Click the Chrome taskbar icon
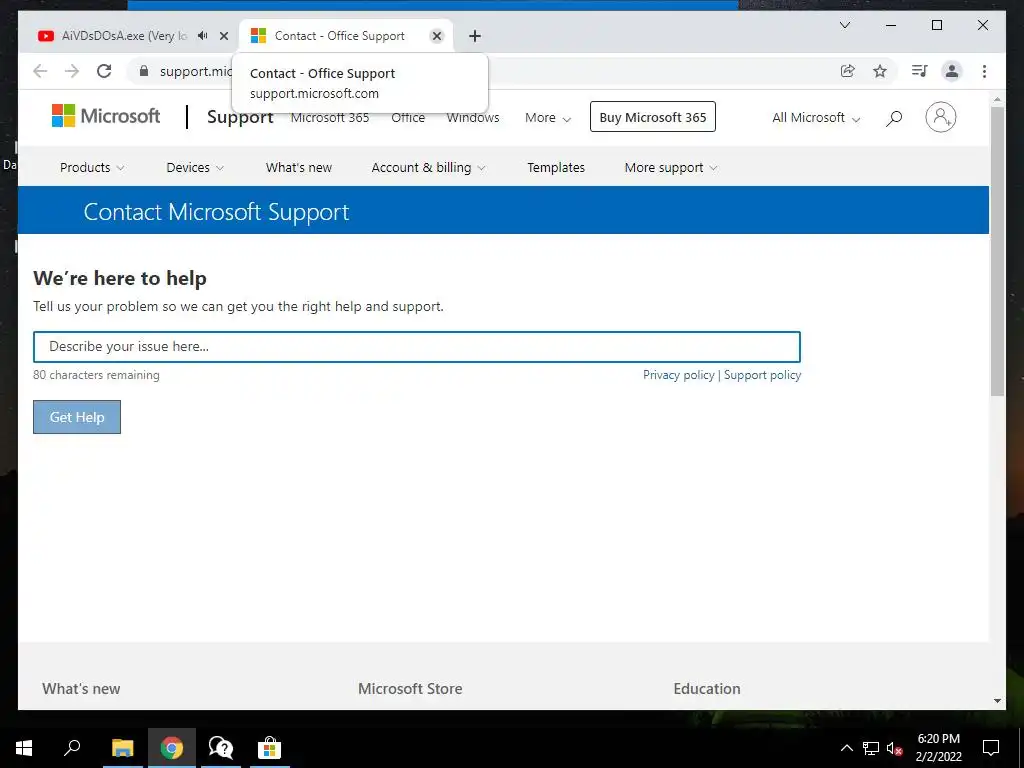 pyautogui.click(x=172, y=748)
